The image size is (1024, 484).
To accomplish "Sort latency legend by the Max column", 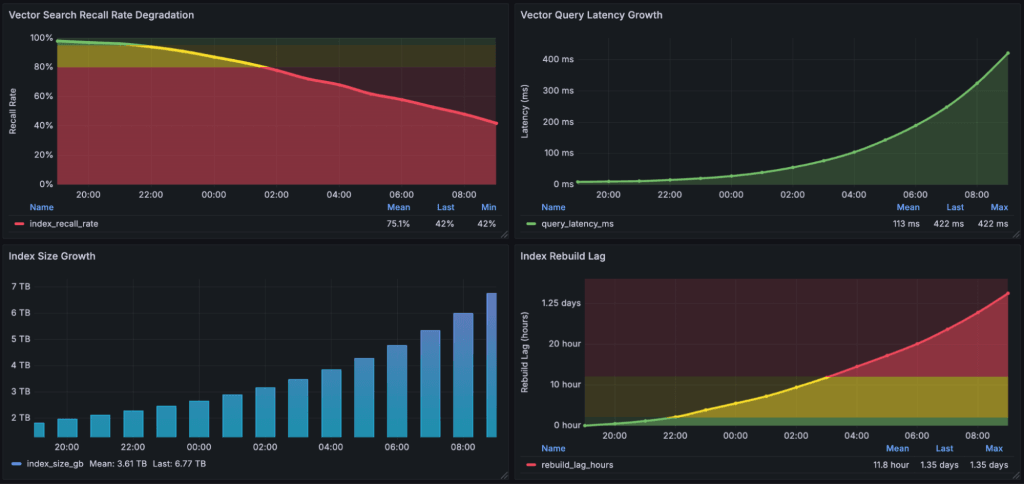I will (x=1000, y=208).
